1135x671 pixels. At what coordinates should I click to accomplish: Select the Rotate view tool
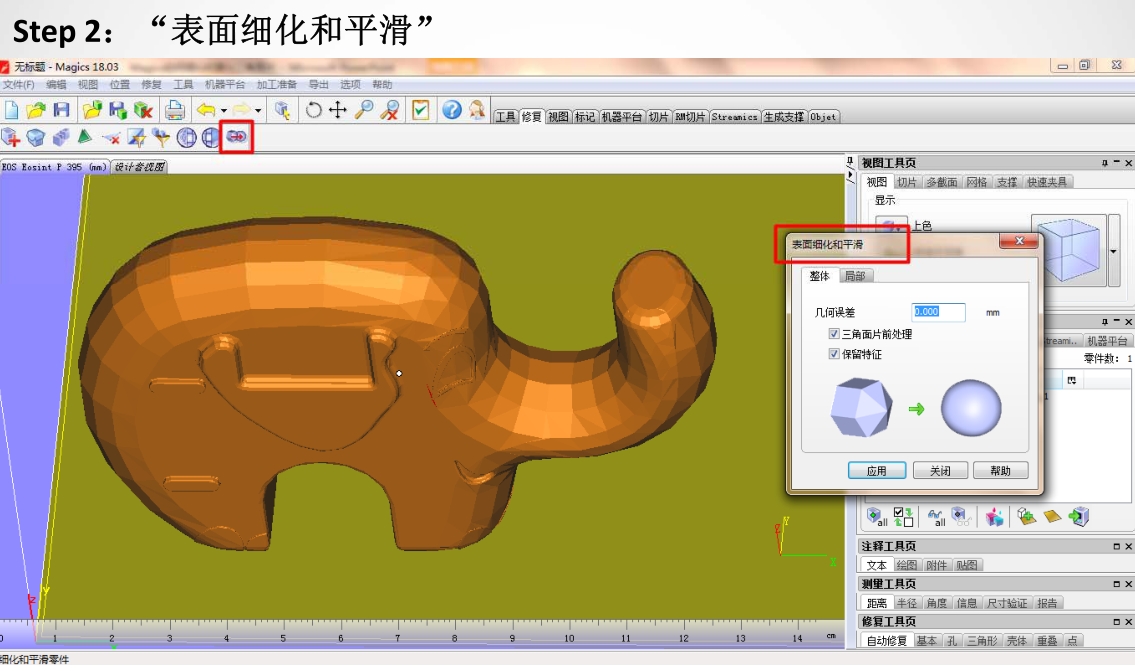(314, 110)
